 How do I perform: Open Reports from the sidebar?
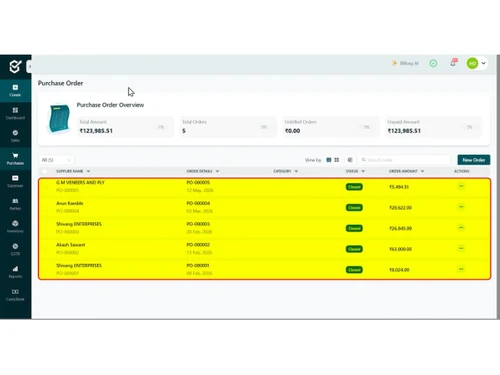(x=15, y=272)
